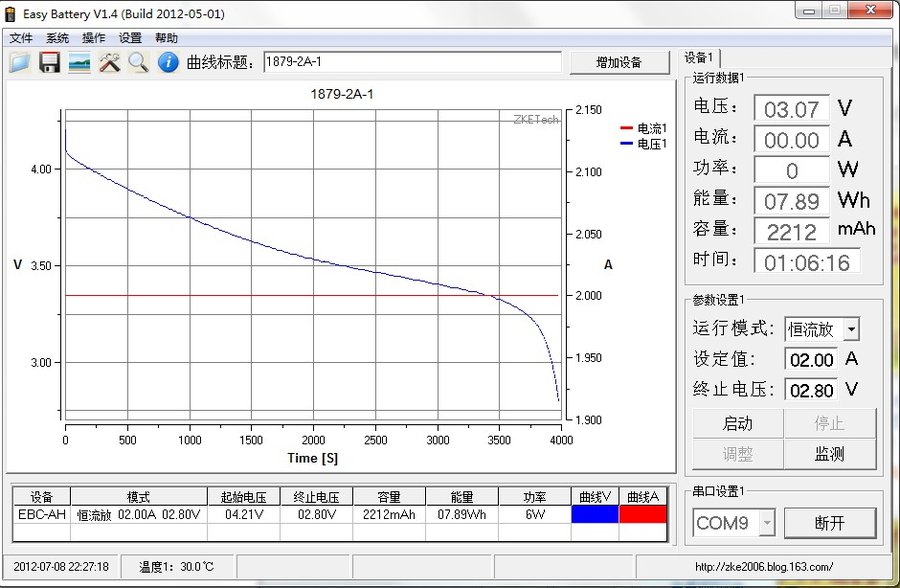Click the Easy Battery title bar app icon

coord(10,14)
